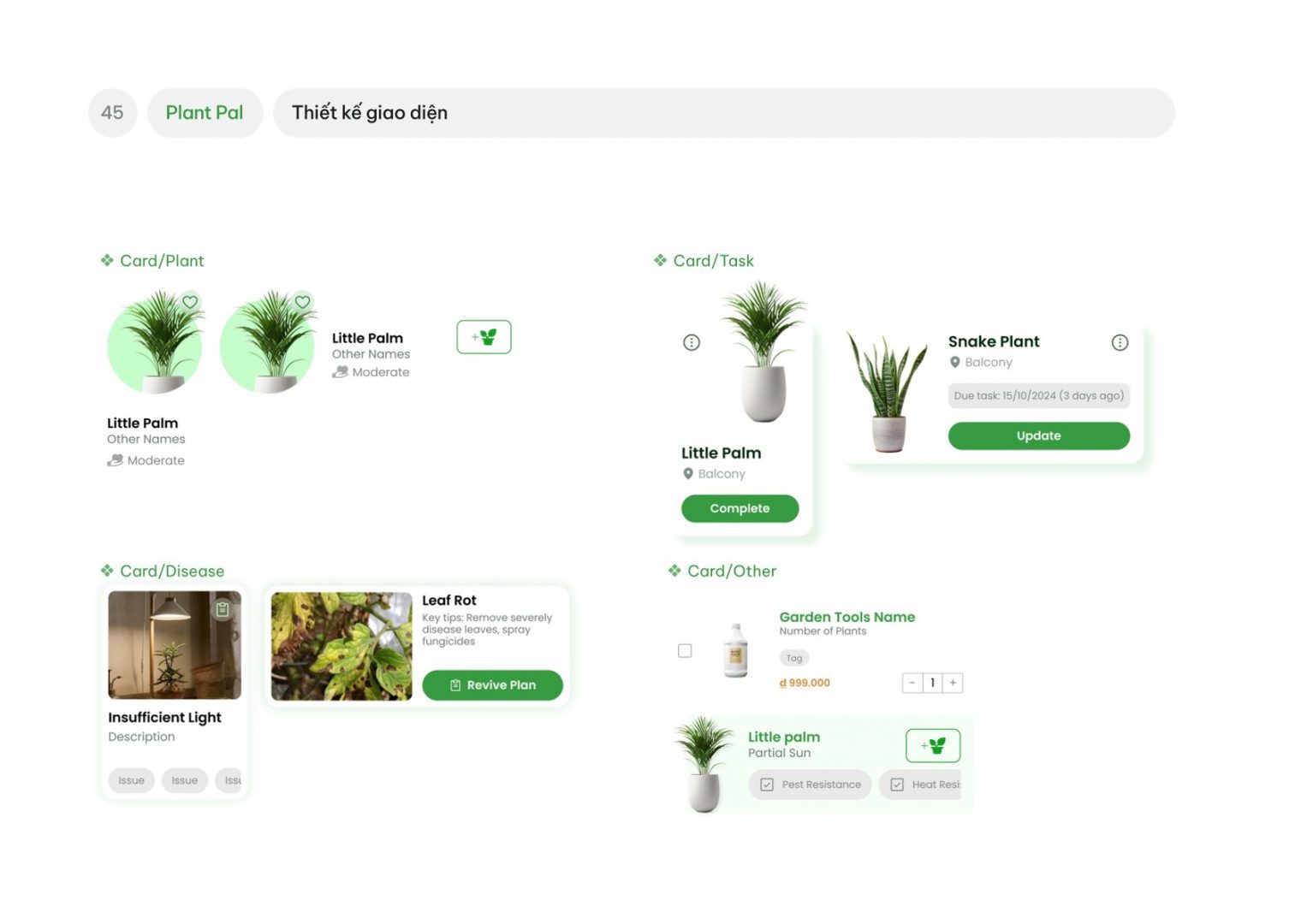
Task: Tick the checkbox beside Garden Tools Name
Action: 685,651
